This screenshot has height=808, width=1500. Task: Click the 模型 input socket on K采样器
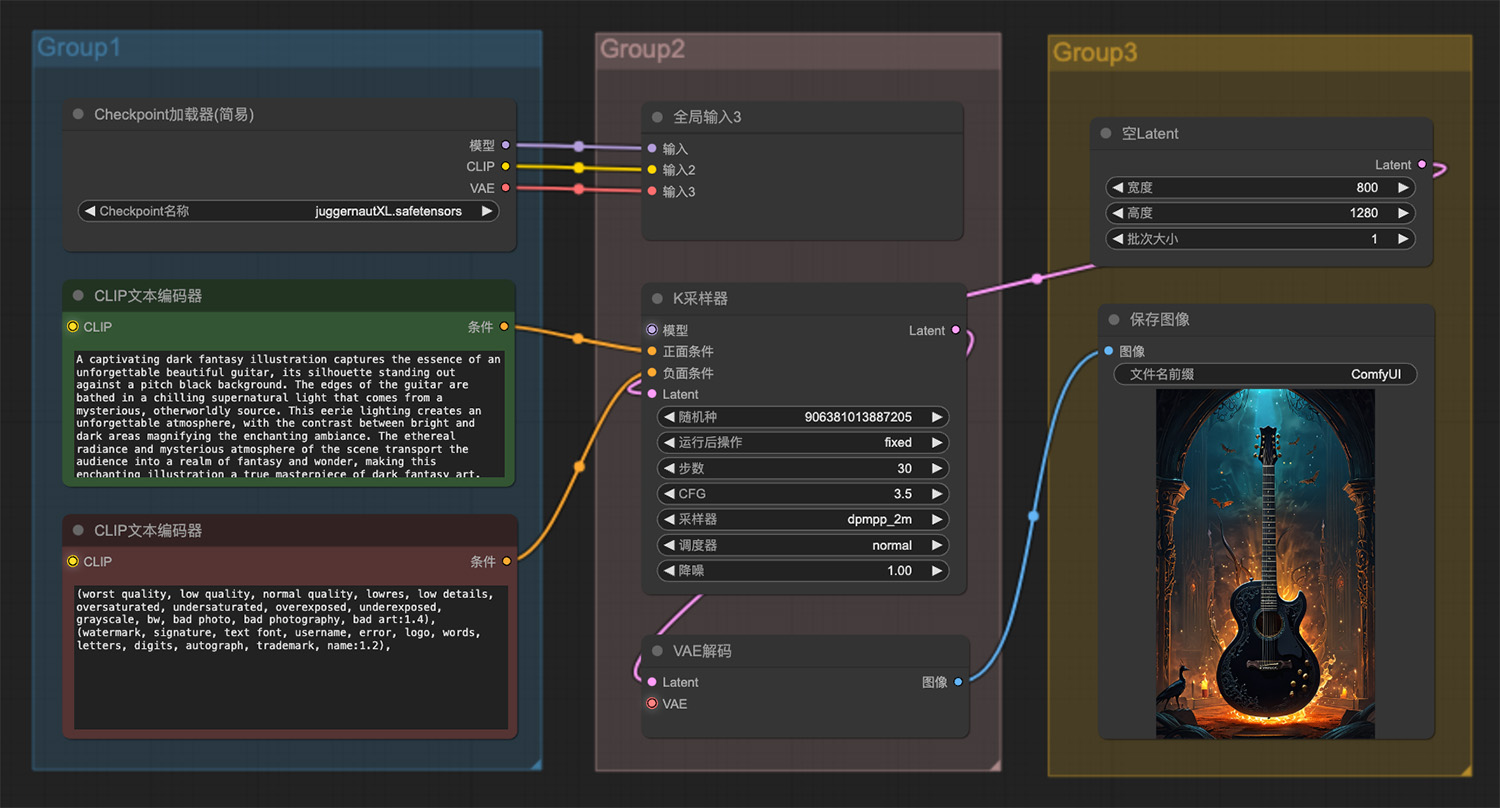(x=652, y=329)
